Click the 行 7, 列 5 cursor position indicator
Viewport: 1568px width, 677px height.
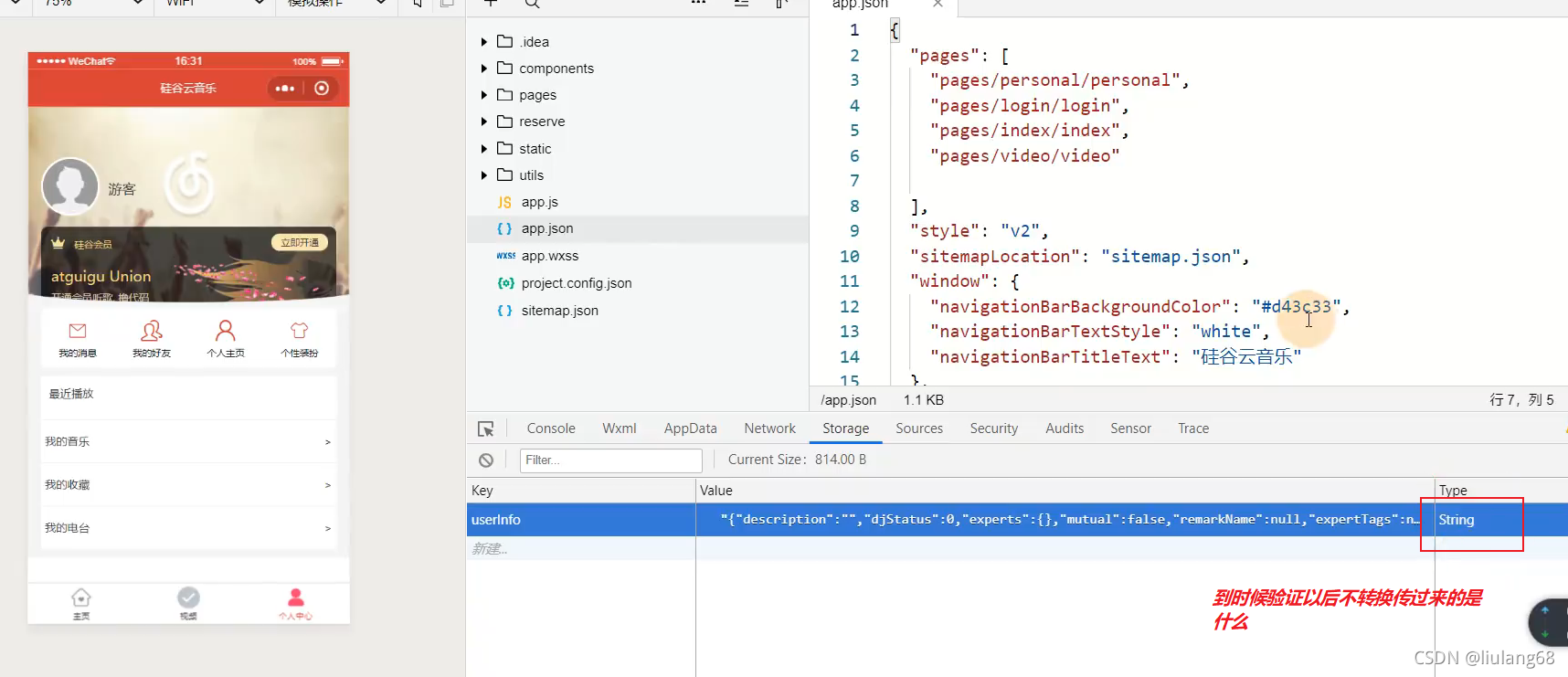click(x=1521, y=400)
